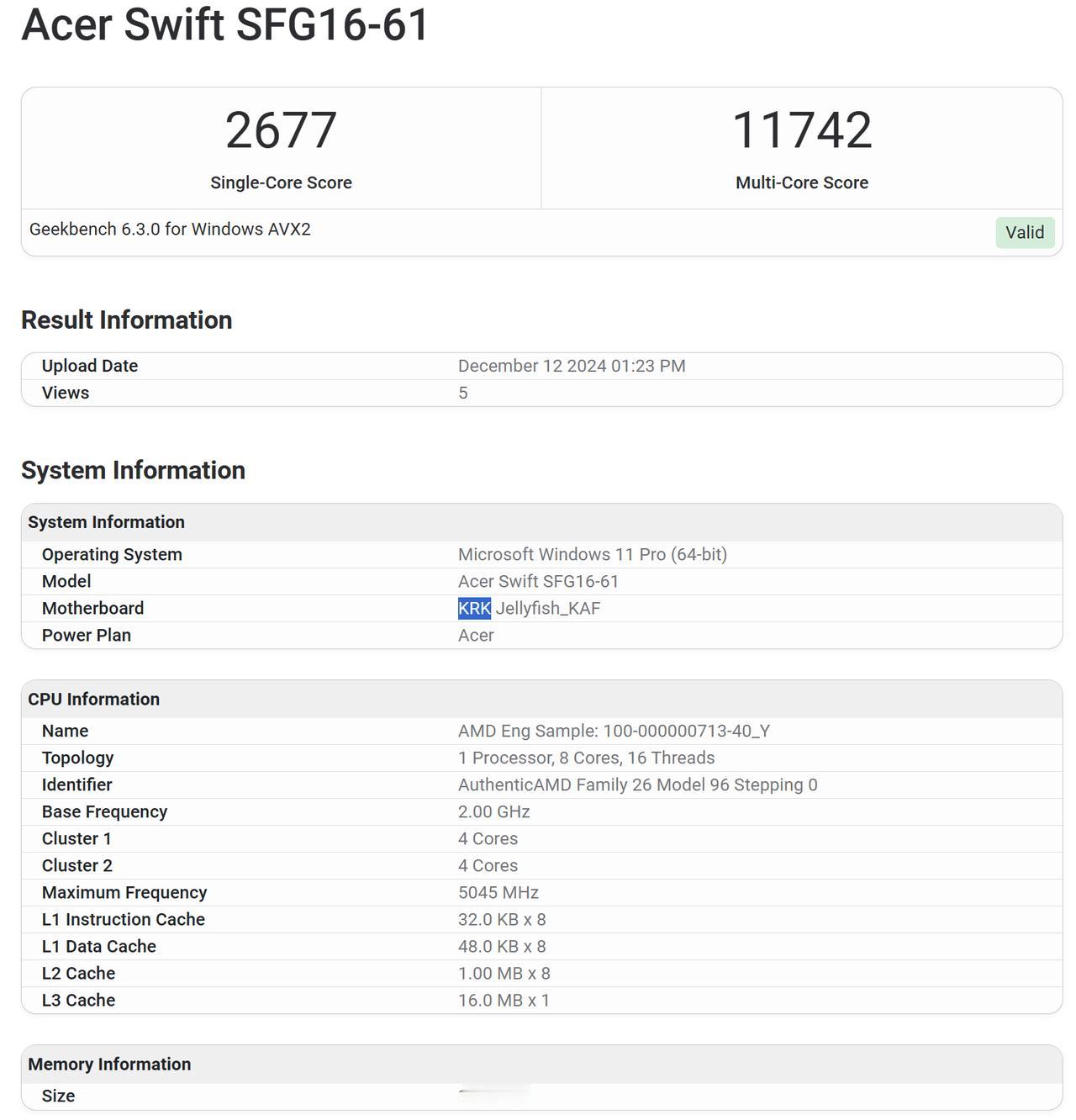1076x1120 pixels.
Task: Click the highlighted KRK text in Motherboard
Action: pos(474,608)
